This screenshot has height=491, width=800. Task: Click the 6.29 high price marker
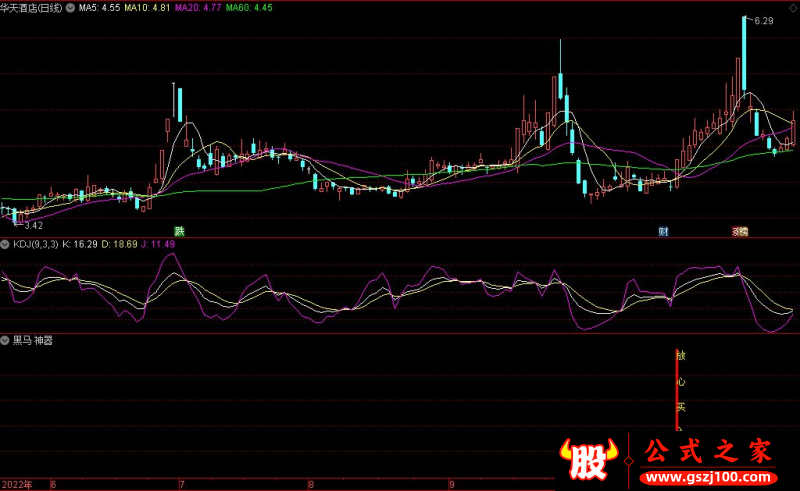point(763,20)
